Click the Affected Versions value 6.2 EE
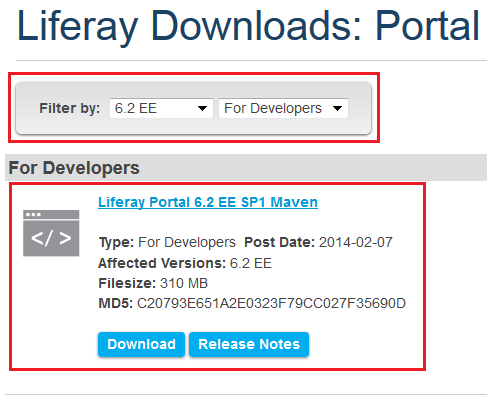 [x=251, y=263]
